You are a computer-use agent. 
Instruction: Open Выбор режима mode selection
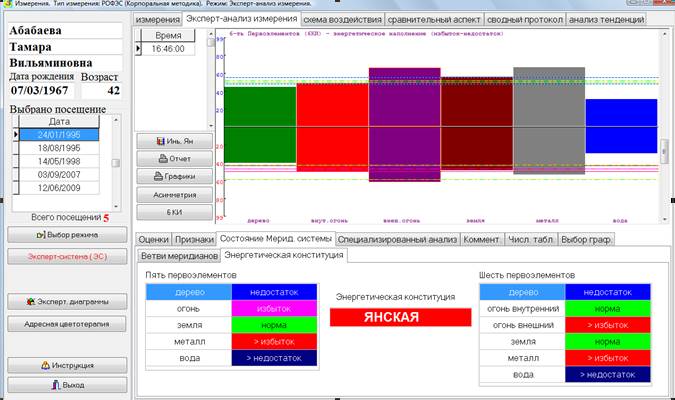point(67,235)
